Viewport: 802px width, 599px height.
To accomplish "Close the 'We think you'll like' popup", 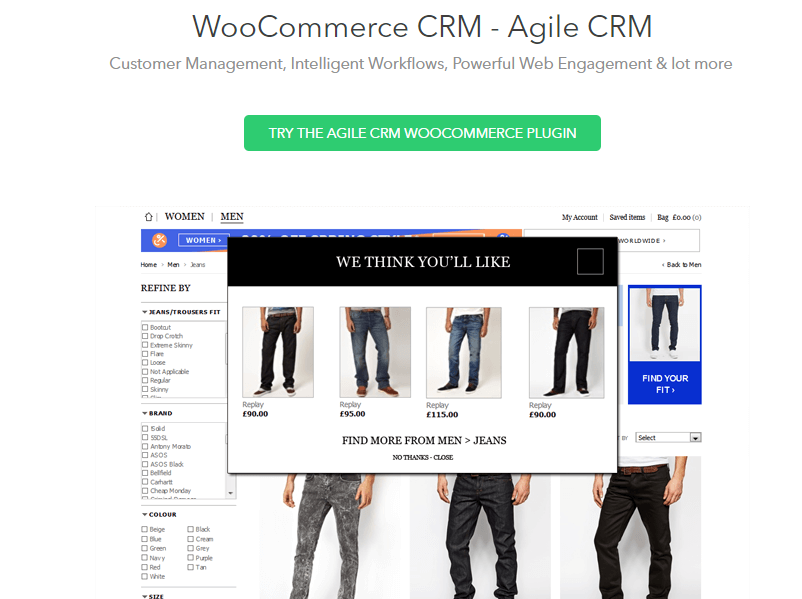I will click(590, 261).
